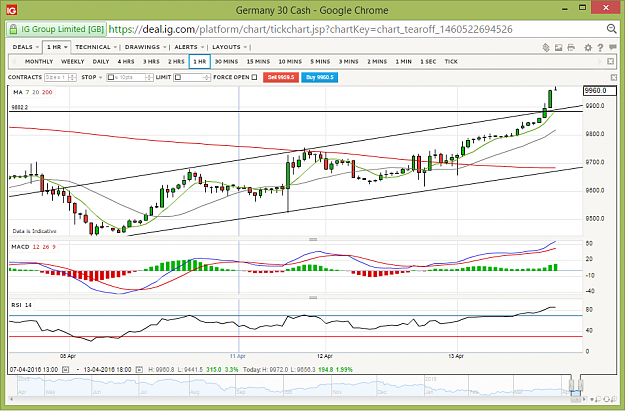
Task: Click the 9960.0 current price label
Action: (x=599, y=91)
